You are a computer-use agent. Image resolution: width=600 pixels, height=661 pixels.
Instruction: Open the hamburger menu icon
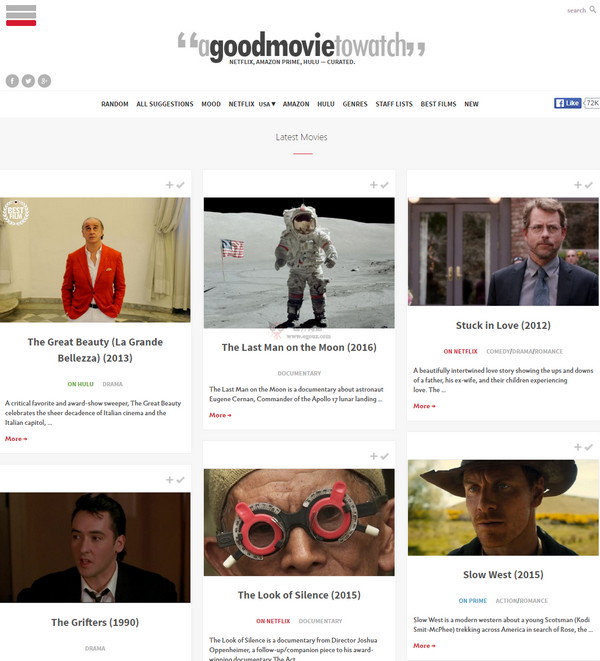21,15
